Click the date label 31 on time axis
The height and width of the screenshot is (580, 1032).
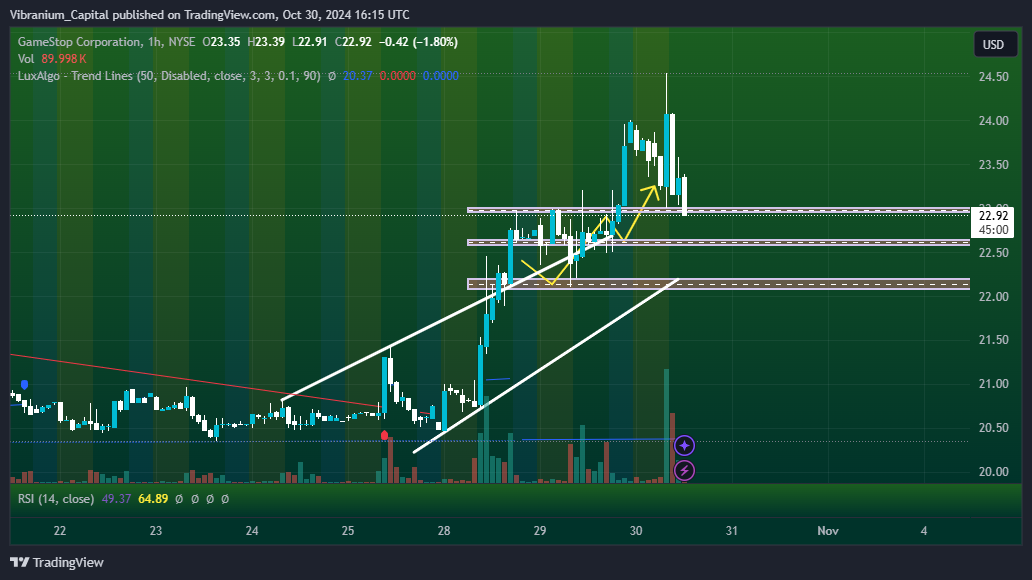coord(732,531)
